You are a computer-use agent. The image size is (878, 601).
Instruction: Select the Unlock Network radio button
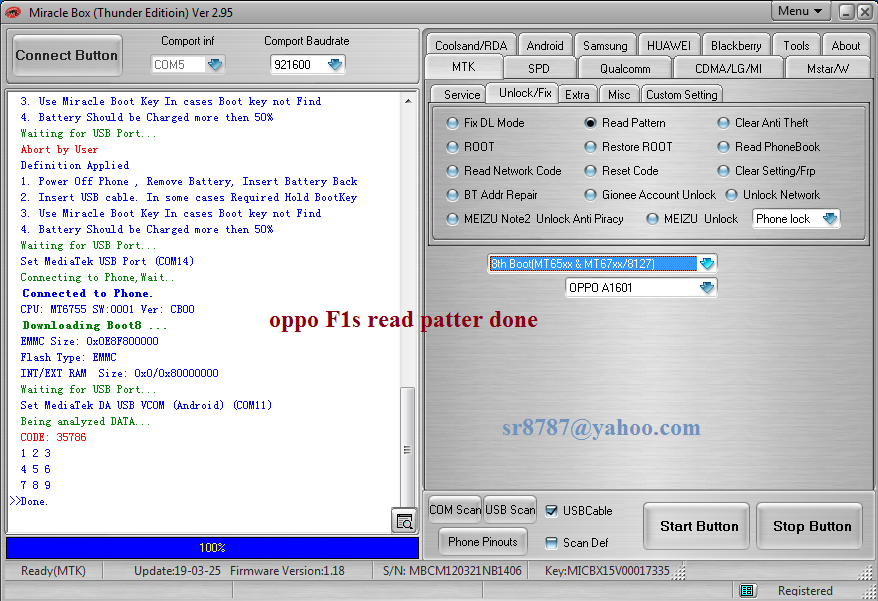(731, 195)
